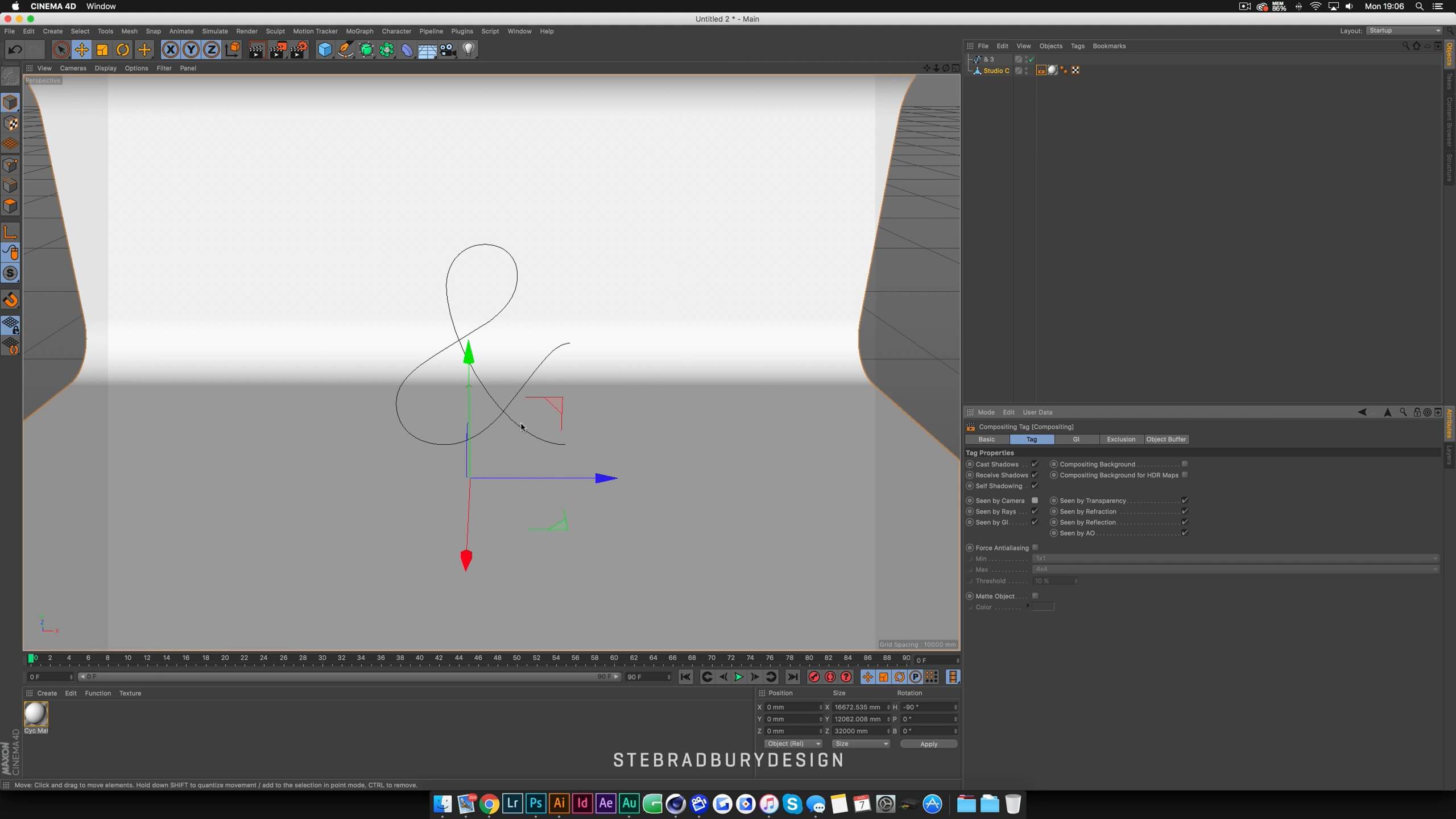Image resolution: width=1456 pixels, height=819 pixels.
Task: Select the Cyc Mat material thumbnail
Action: tap(36, 714)
